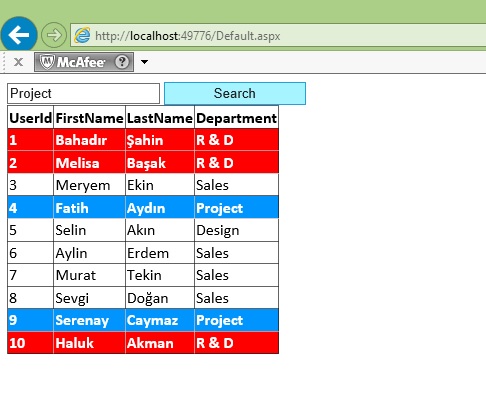The image size is (486, 393).
Task: Go back with the blue back arrow
Action: 19,35
